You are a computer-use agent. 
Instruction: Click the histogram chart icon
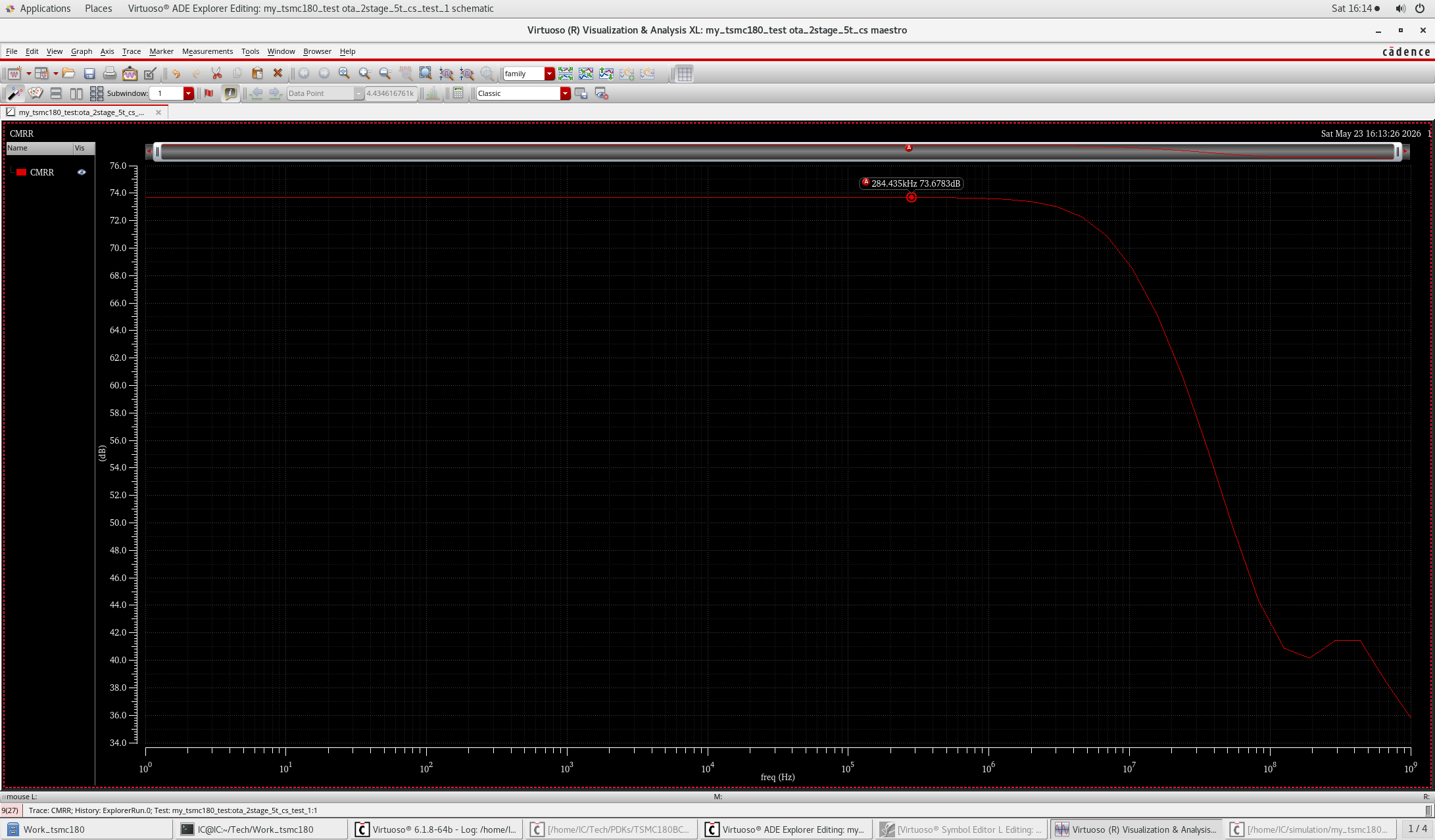[x=433, y=93]
